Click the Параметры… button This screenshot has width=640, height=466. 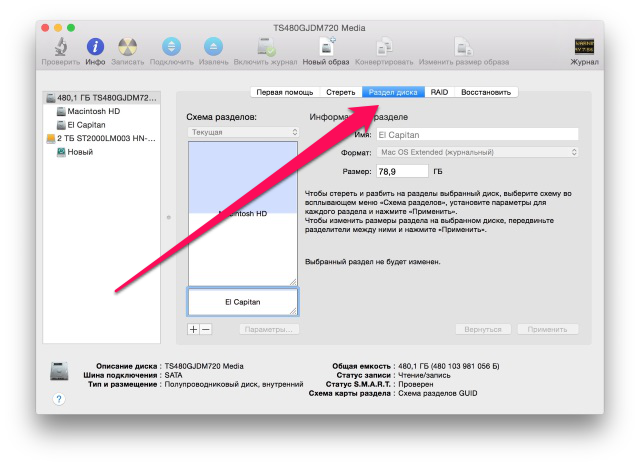[x=269, y=329]
